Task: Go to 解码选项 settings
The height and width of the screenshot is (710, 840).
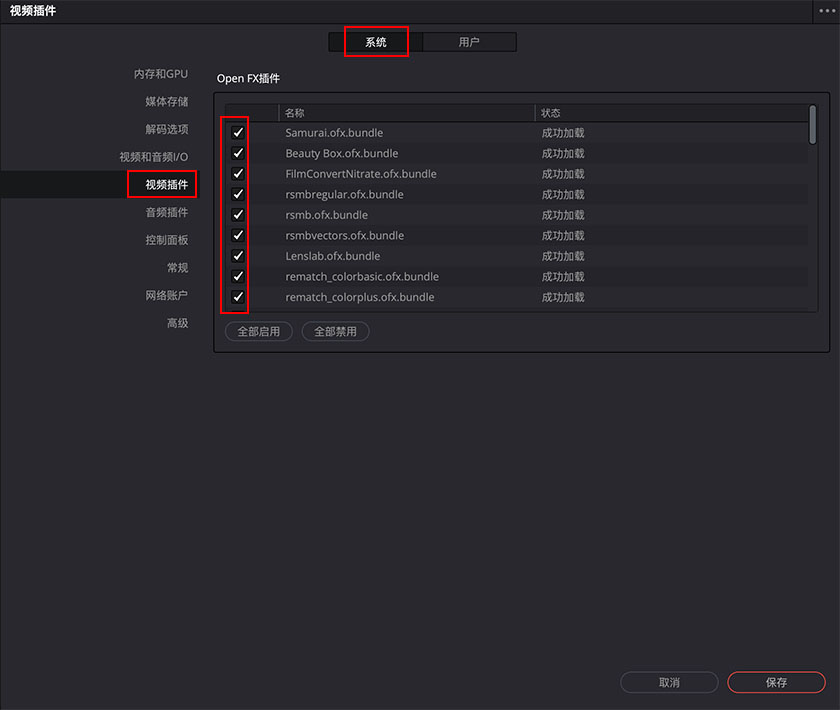Action: click(166, 129)
